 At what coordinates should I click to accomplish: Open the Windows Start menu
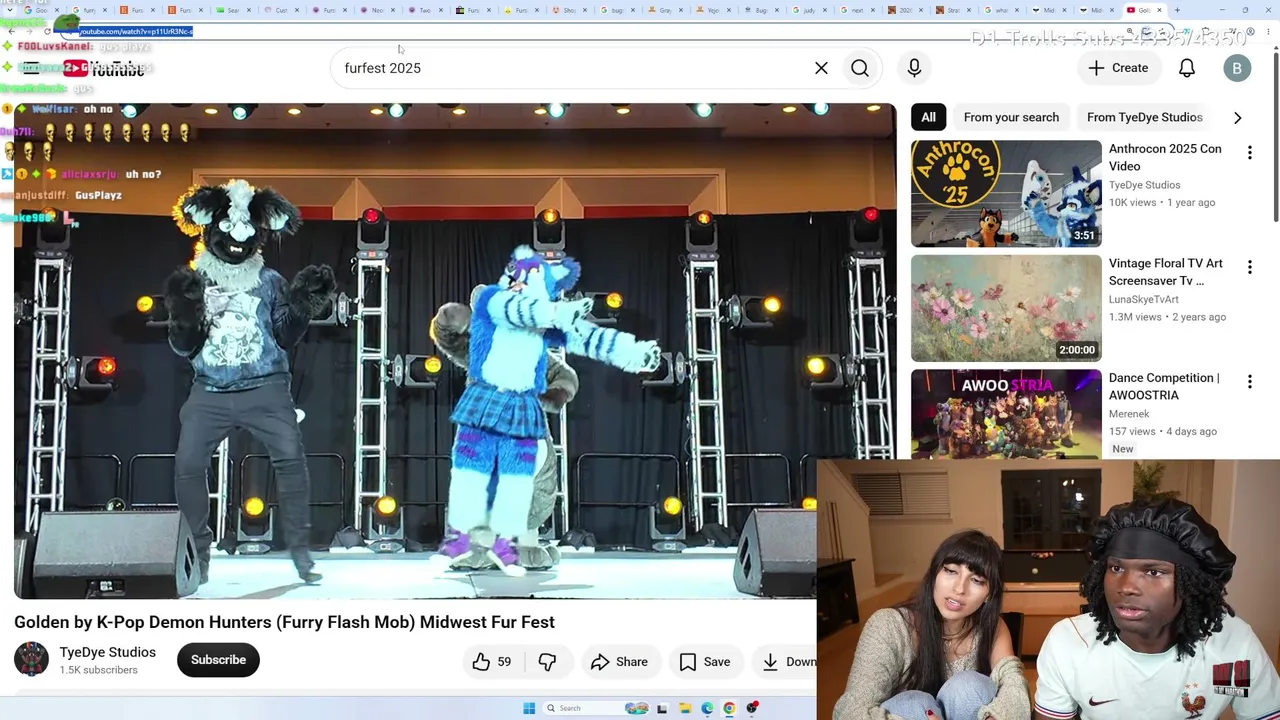pos(529,708)
